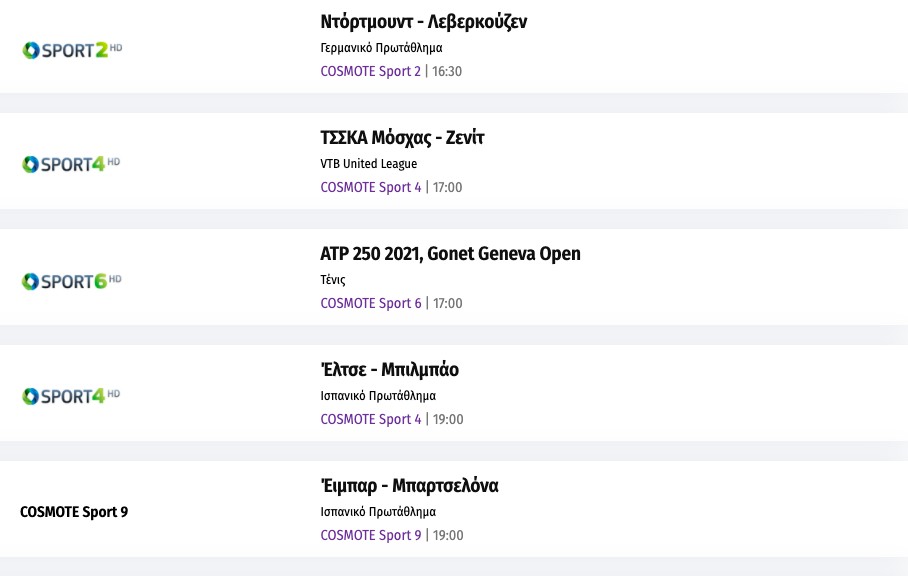This screenshot has height=576, width=908.
Task: Click purple COSMOTE Sport 9 link under Έιμπαρ - Μπαρτσελόνα
Action: point(370,535)
